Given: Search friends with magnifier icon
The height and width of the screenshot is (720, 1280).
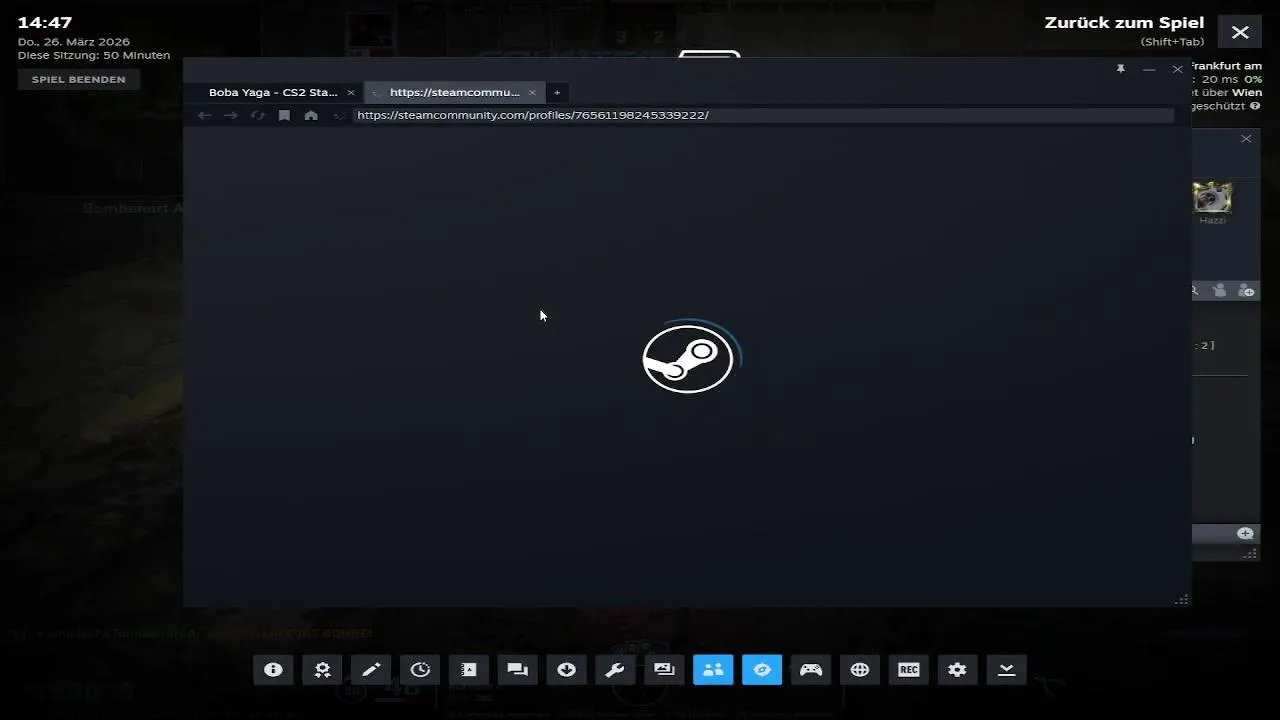Looking at the screenshot, I should pos(1194,291).
